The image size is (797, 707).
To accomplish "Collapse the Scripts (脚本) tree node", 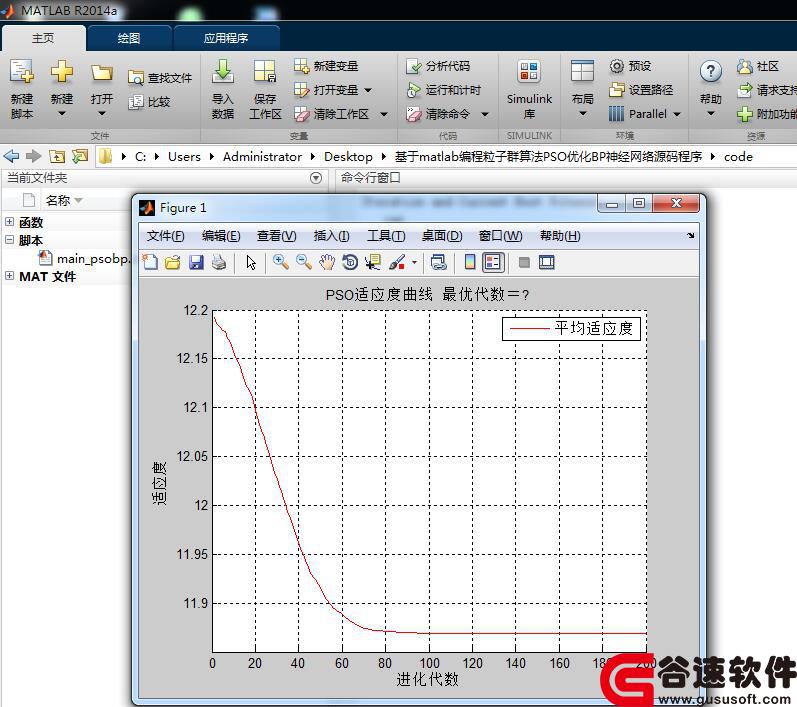I will pos(9,239).
